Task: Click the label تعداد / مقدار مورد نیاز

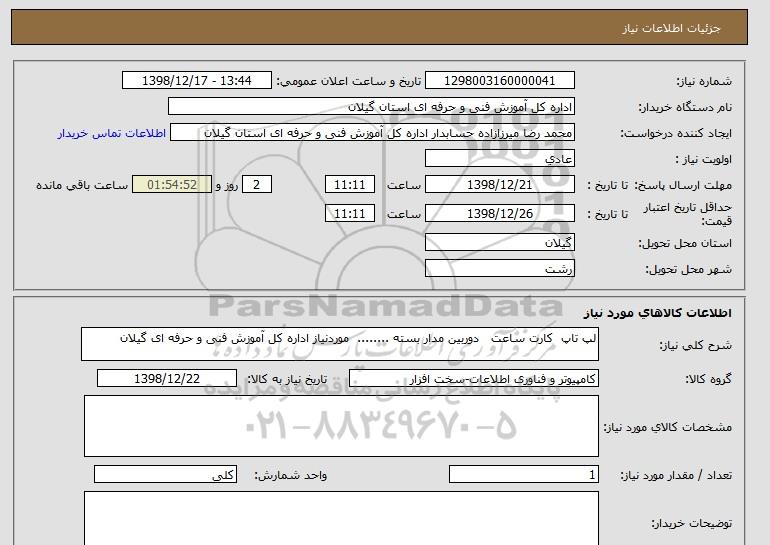Action: 676,475
